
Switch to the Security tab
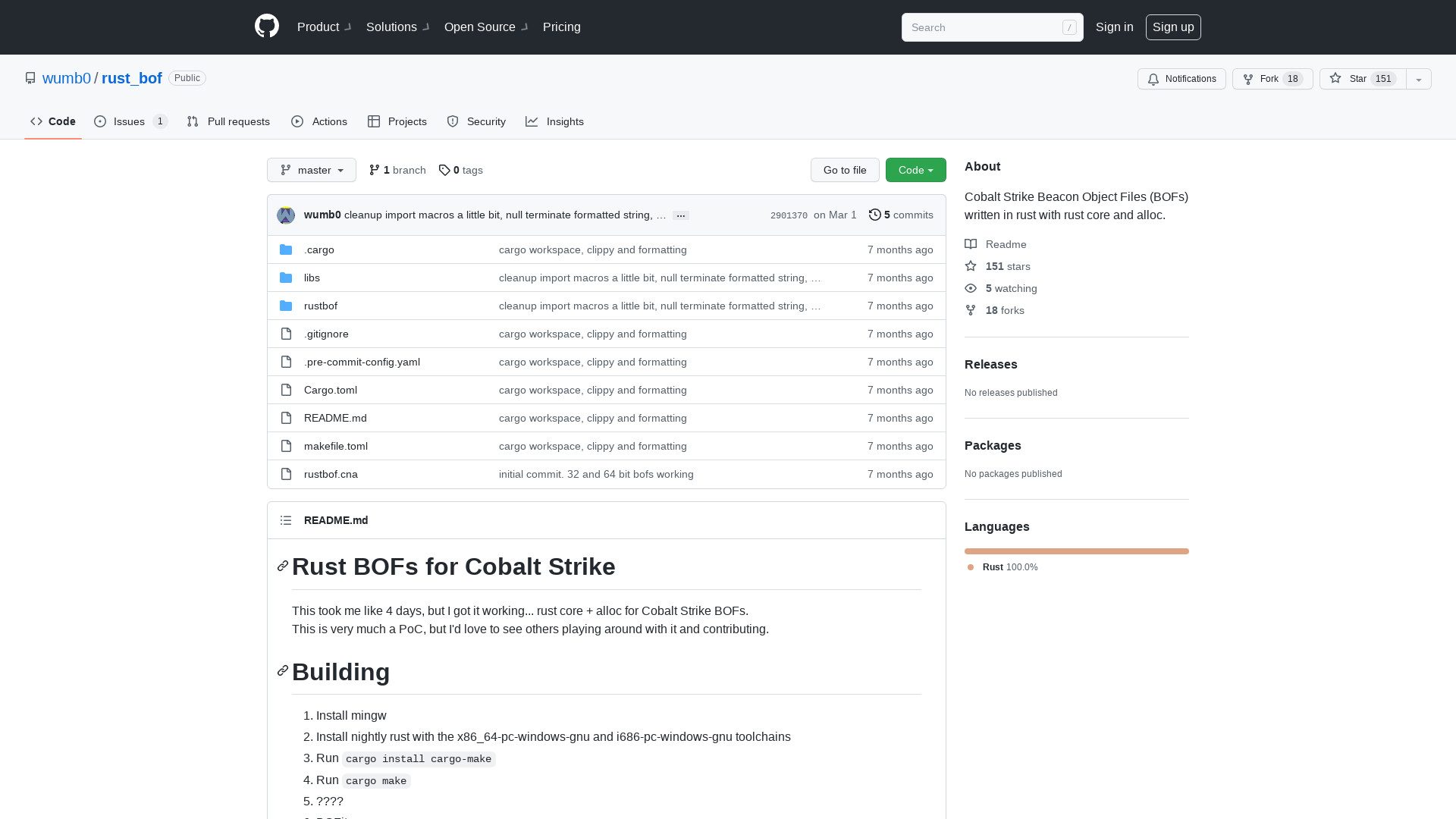[476, 121]
